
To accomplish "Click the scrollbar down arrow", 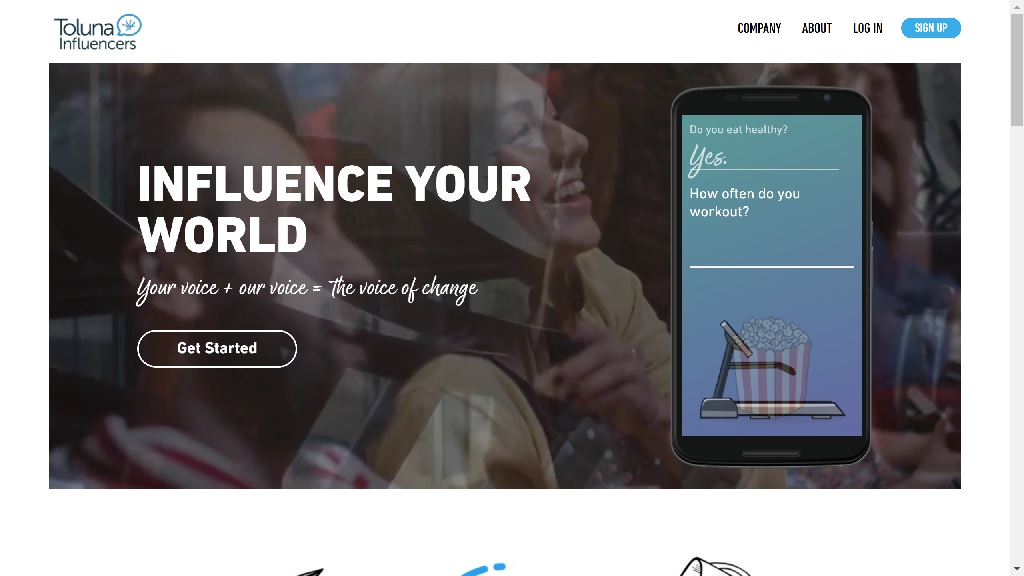I will (1017, 570).
